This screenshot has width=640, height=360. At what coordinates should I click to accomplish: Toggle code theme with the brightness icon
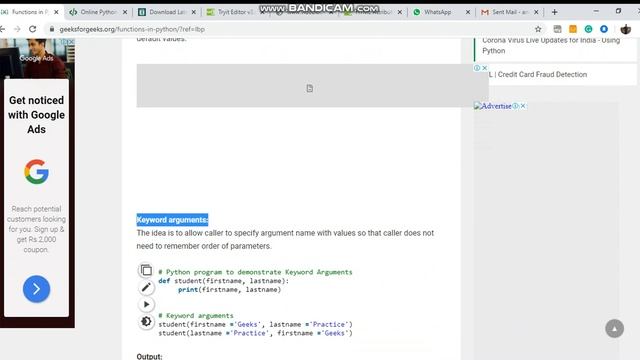point(146,322)
